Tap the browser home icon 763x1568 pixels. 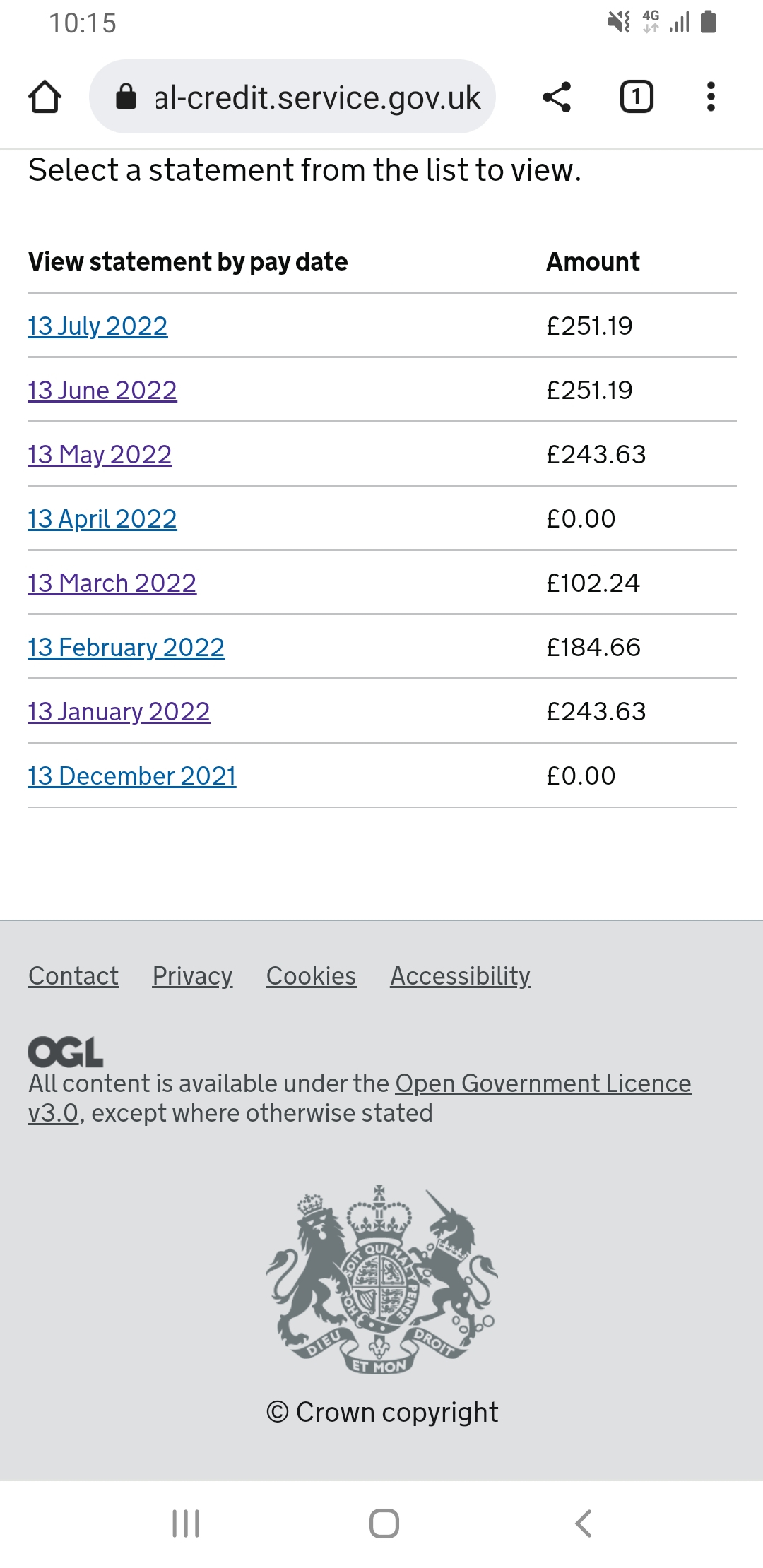point(45,97)
